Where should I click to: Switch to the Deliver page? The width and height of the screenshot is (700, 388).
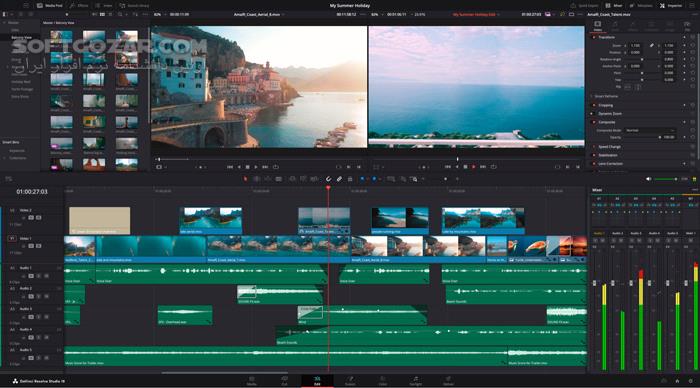pos(448,381)
